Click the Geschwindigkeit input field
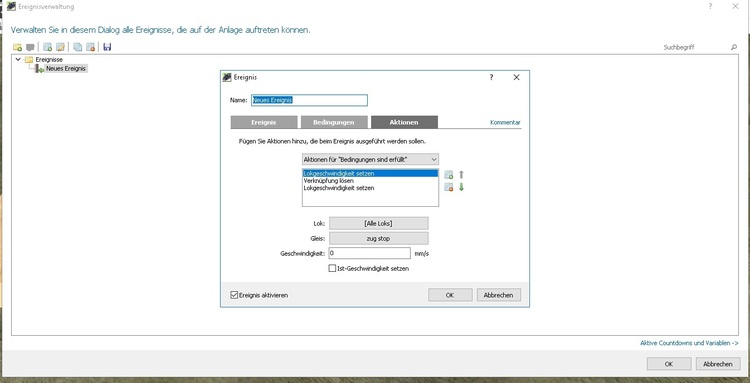 (369, 253)
